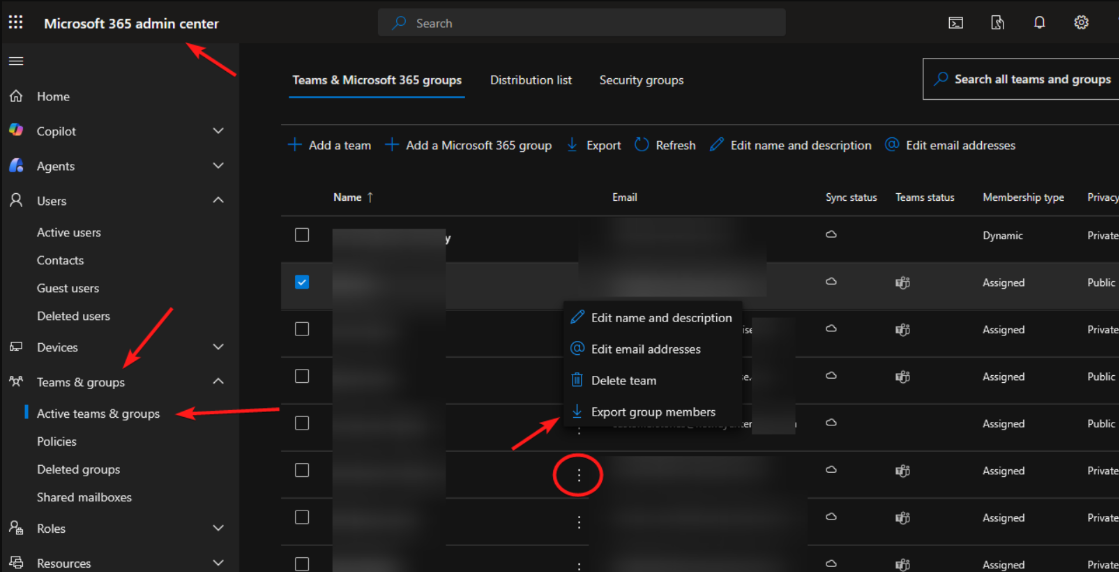The image size is (1119, 572).
Task: Collapse the hamburger navigation menu
Action: pyautogui.click(x=16, y=61)
